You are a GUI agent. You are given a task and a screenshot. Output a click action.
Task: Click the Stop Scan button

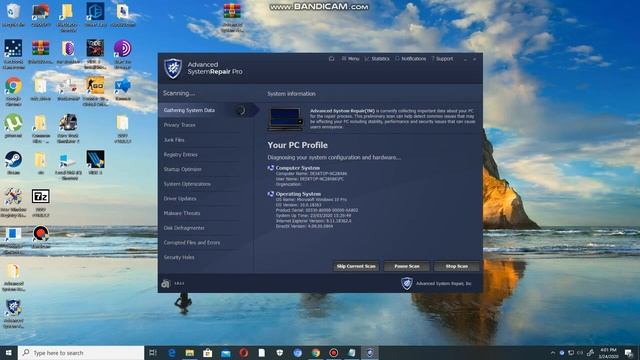pyautogui.click(x=457, y=266)
